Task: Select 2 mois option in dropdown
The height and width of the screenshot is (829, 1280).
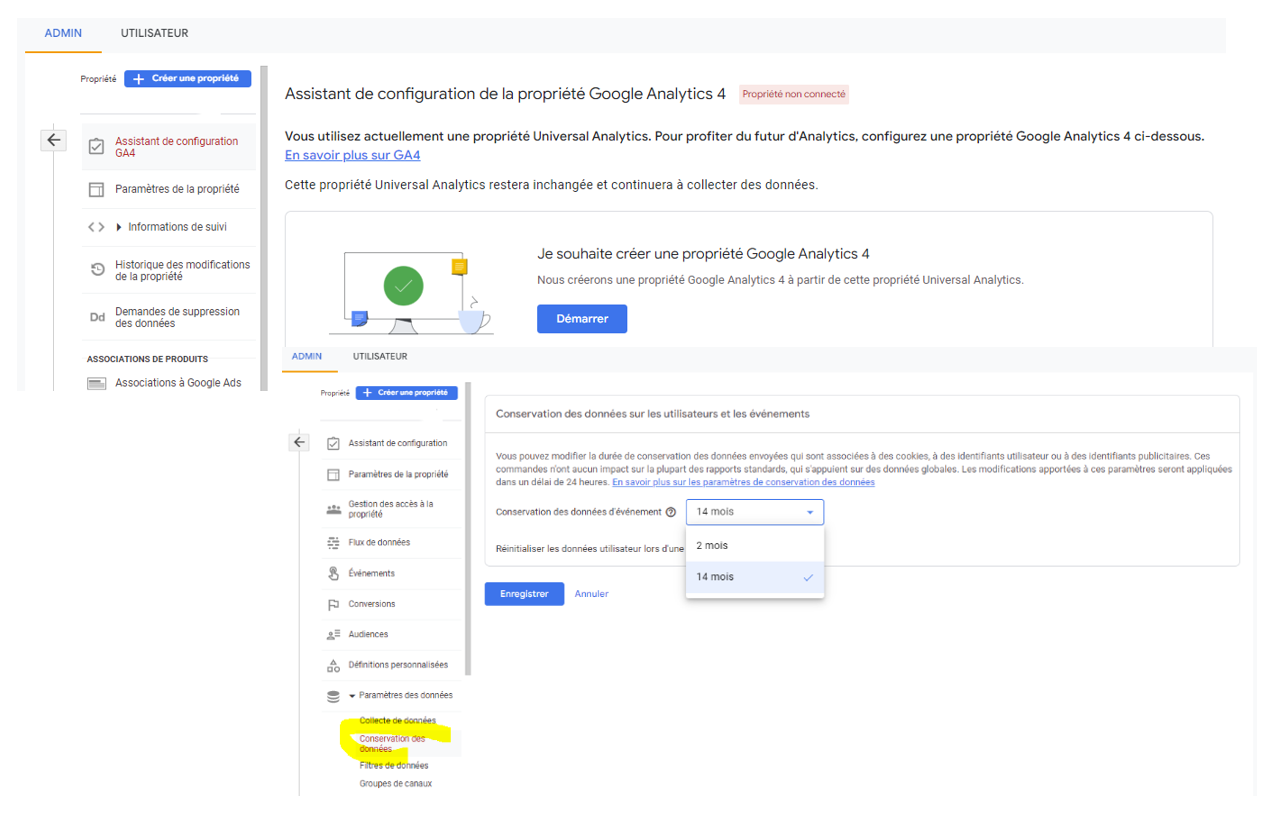Action: (755, 546)
